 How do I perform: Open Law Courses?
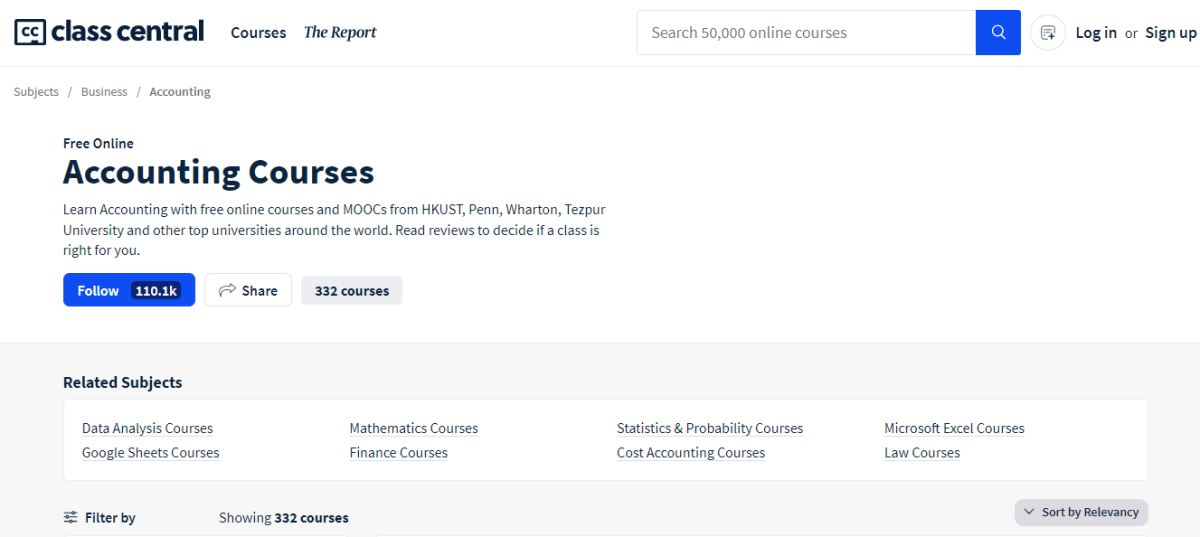[922, 453]
